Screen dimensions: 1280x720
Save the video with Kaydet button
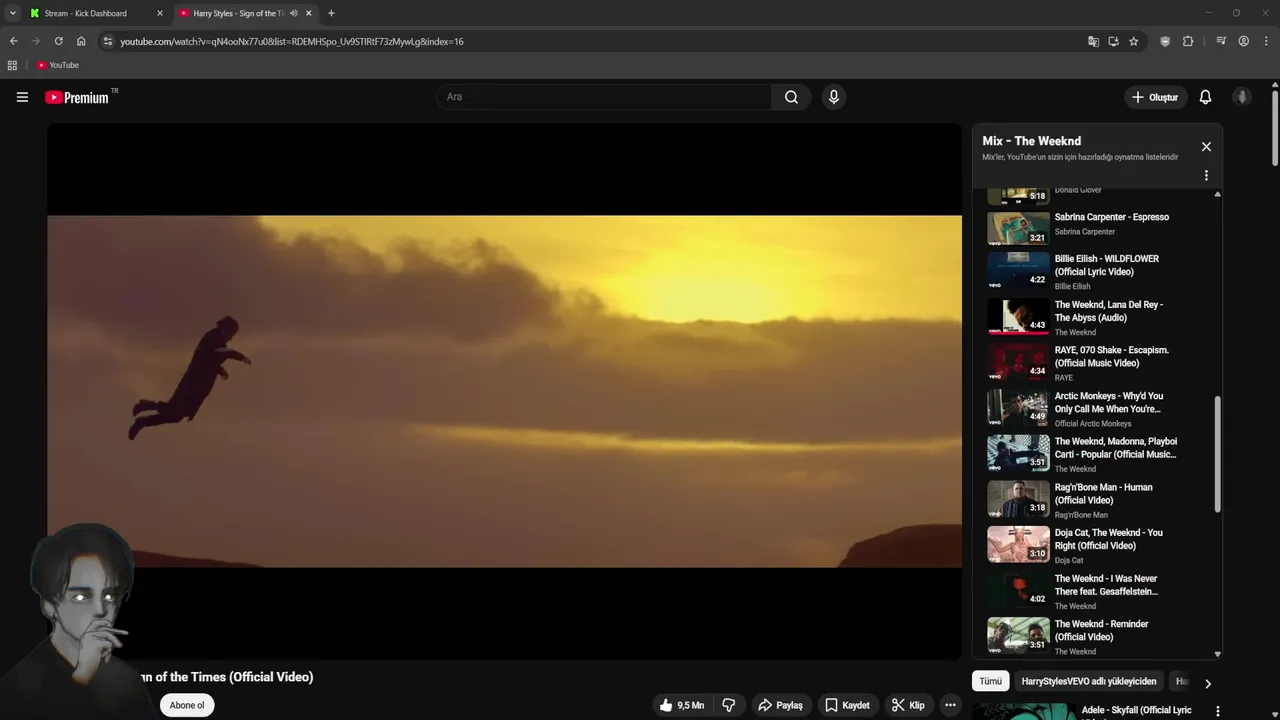(x=846, y=705)
